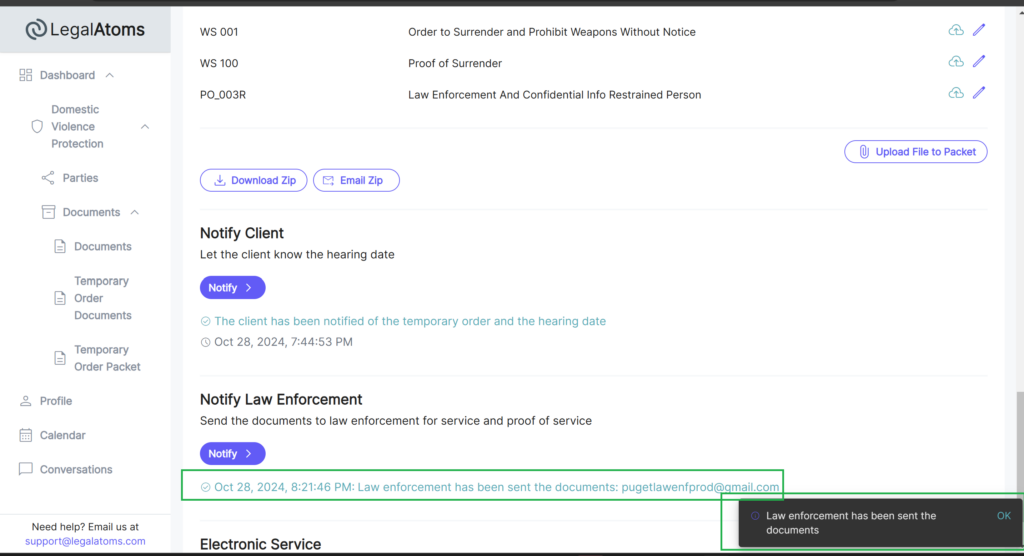Click Notify under Notify Law Enforcement
The width and height of the screenshot is (1024, 556).
[x=232, y=453]
